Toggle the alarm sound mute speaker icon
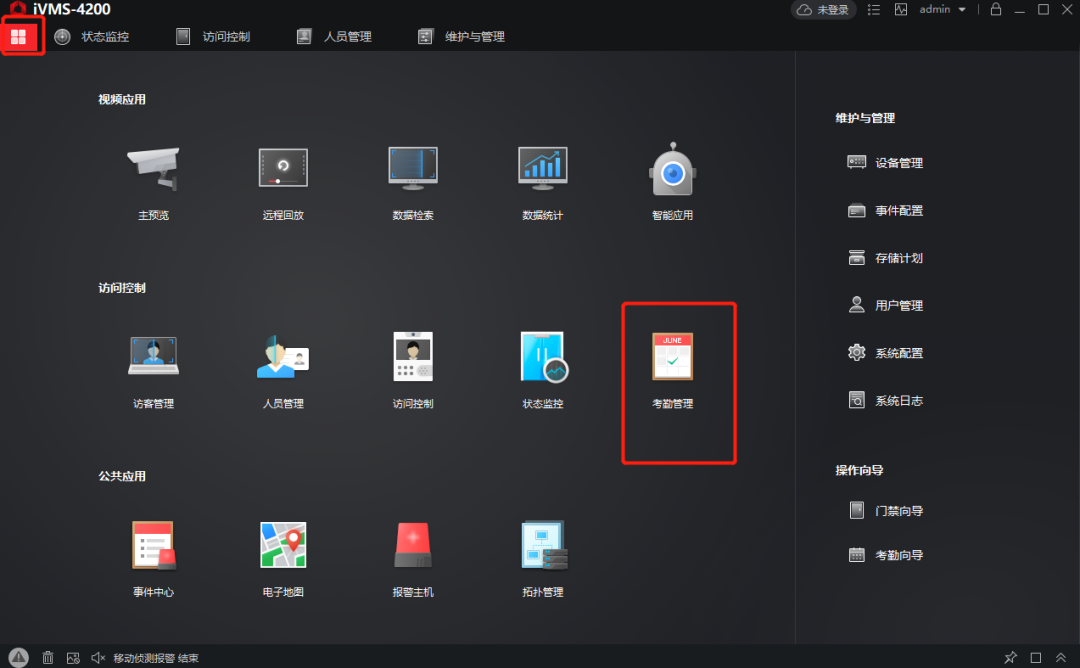The height and width of the screenshot is (668, 1080). (98, 658)
